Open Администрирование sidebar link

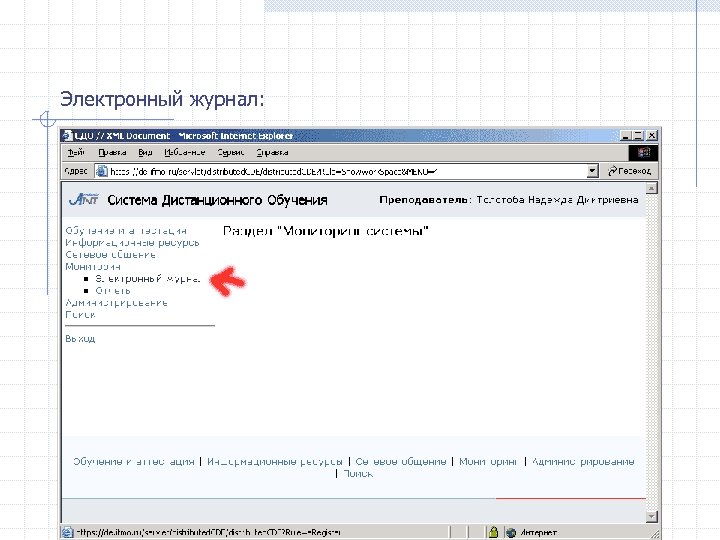[116, 303]
